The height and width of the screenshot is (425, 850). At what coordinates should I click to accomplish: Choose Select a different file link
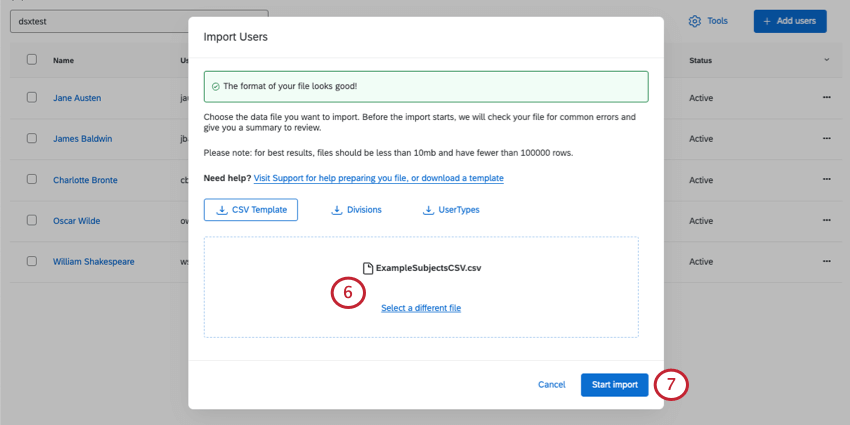(x=421, y=308)
